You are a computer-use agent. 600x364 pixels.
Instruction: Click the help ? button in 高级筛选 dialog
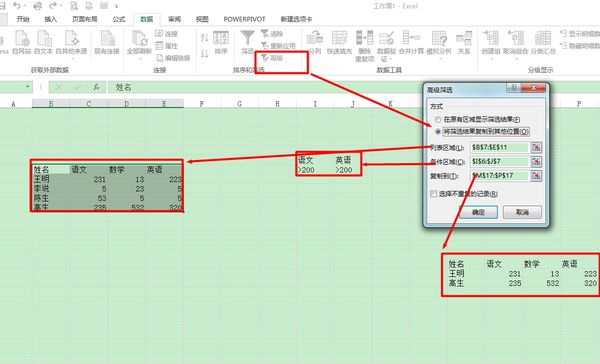514,88
